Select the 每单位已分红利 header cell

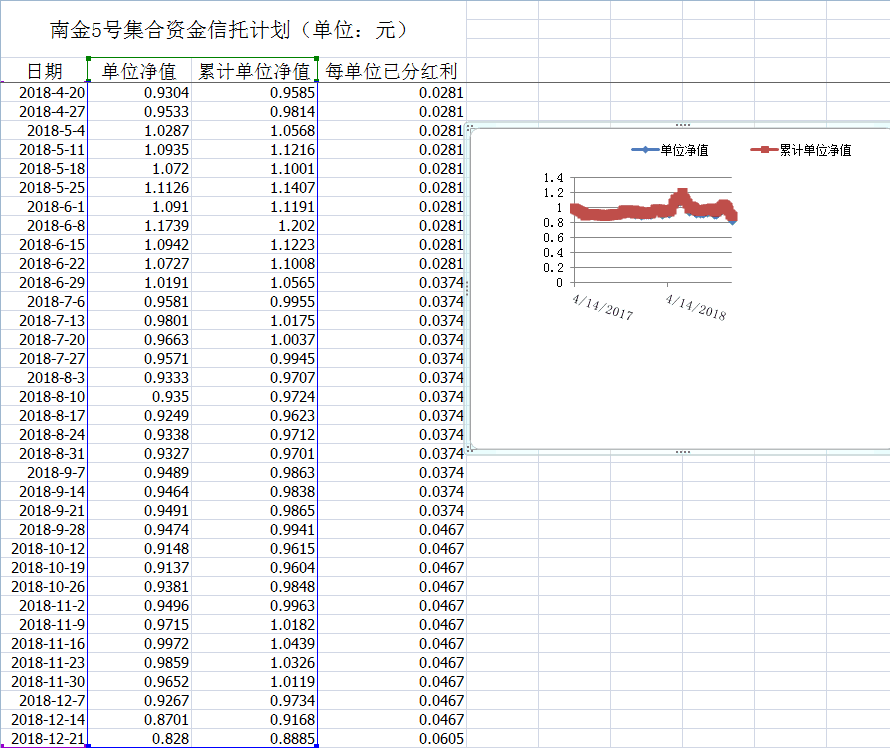point(392,71)
